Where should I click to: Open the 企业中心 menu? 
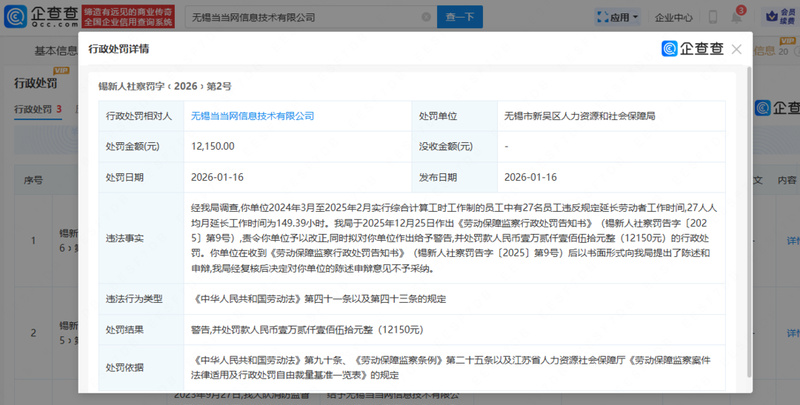672,17
